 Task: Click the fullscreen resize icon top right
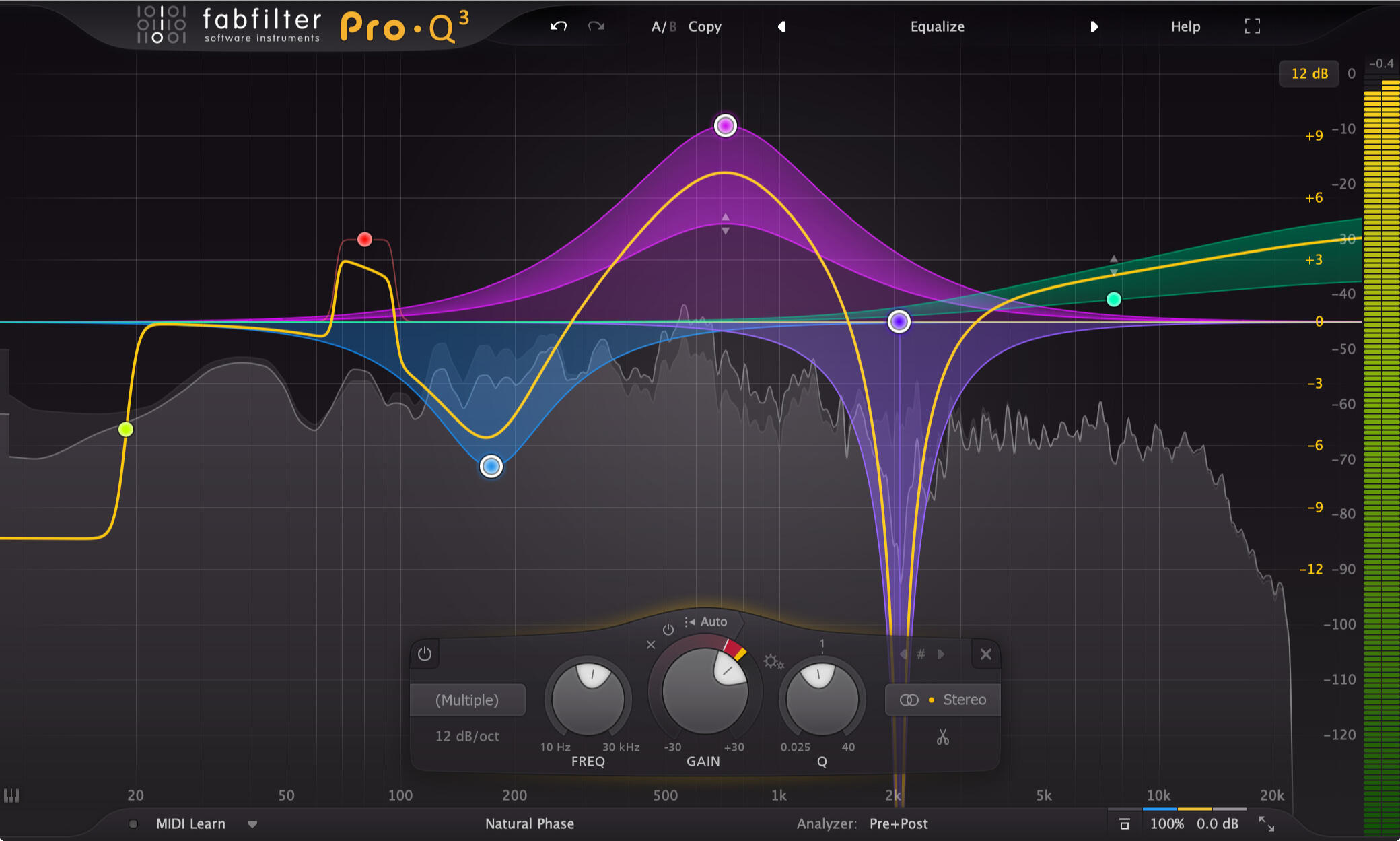[x=1252, y=26]
